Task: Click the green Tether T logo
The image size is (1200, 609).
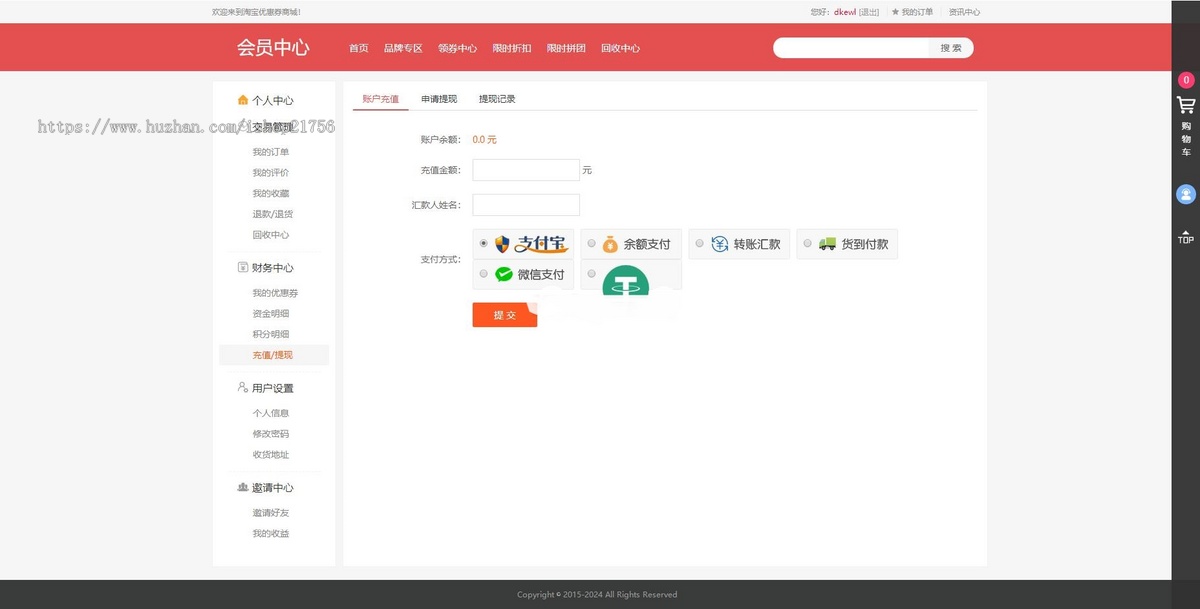Action: click(x=626, y=280)
